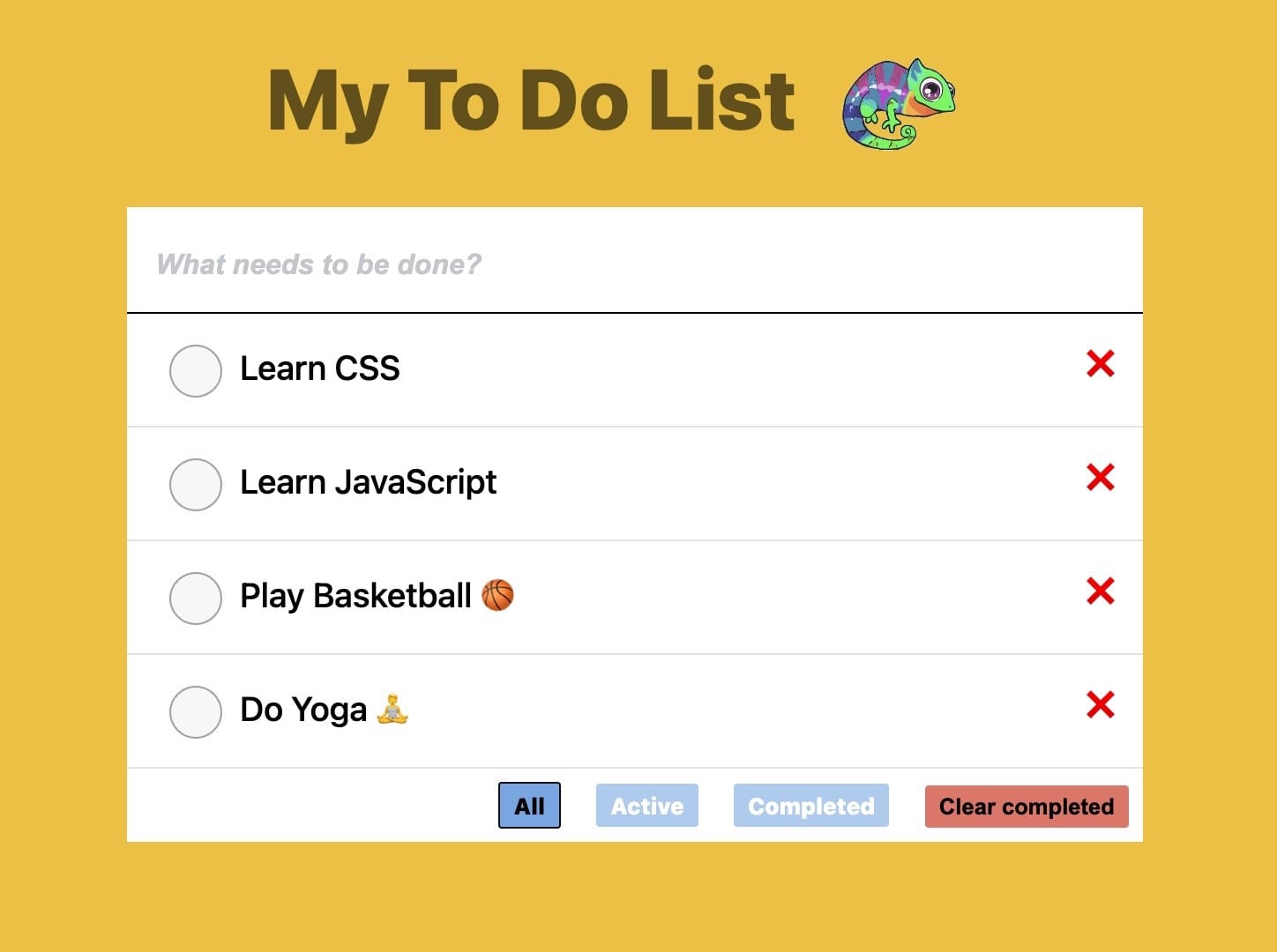1277x952 pixels.
Task: Filter list by Completed
Action: [x=810, y=806]
